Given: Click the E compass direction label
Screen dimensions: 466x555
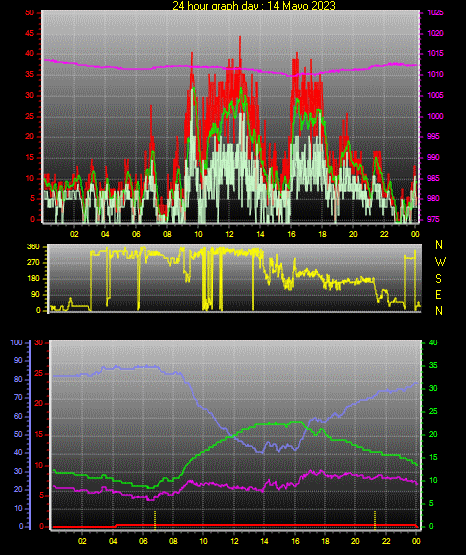Looking at the screenshot, I should point(438,295).
